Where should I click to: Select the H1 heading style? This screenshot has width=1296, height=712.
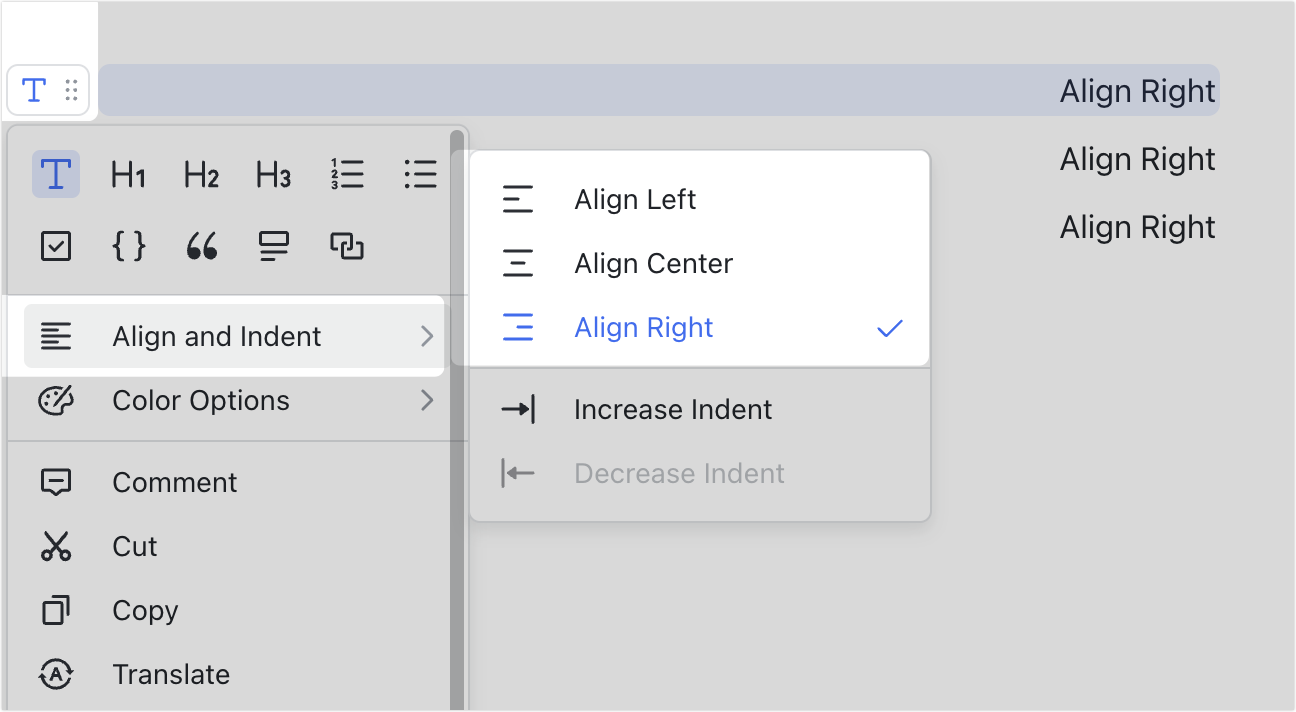[128, 174]
